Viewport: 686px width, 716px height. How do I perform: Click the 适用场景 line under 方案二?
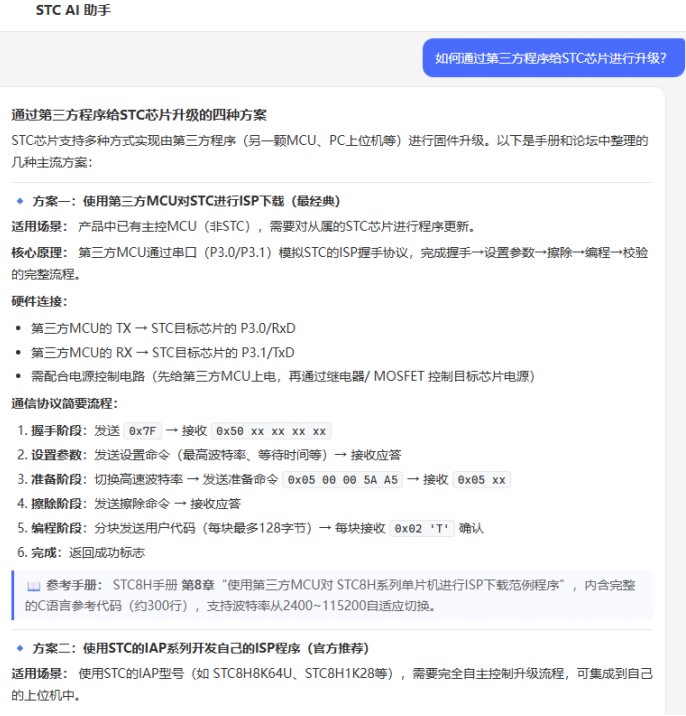coord(332,684)
